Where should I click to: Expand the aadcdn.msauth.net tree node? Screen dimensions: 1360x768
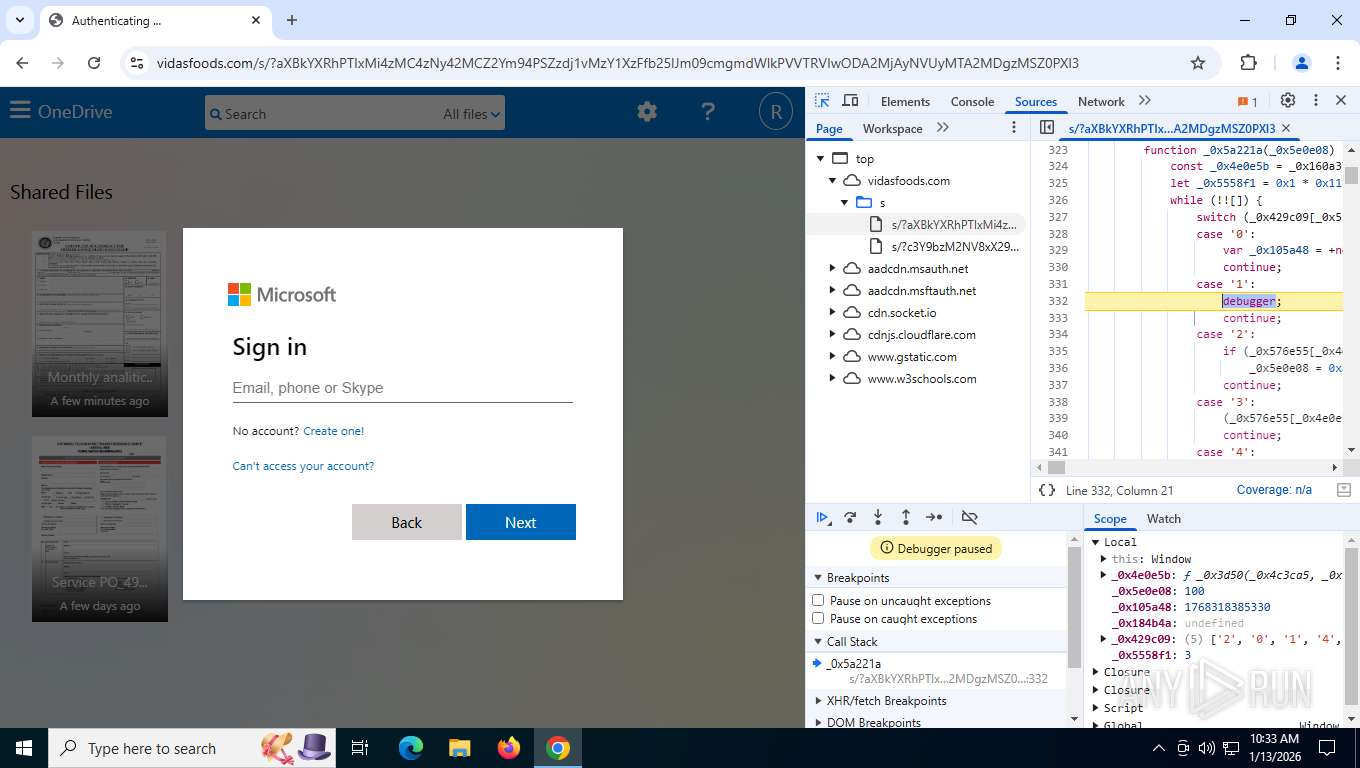click(832, 269)
